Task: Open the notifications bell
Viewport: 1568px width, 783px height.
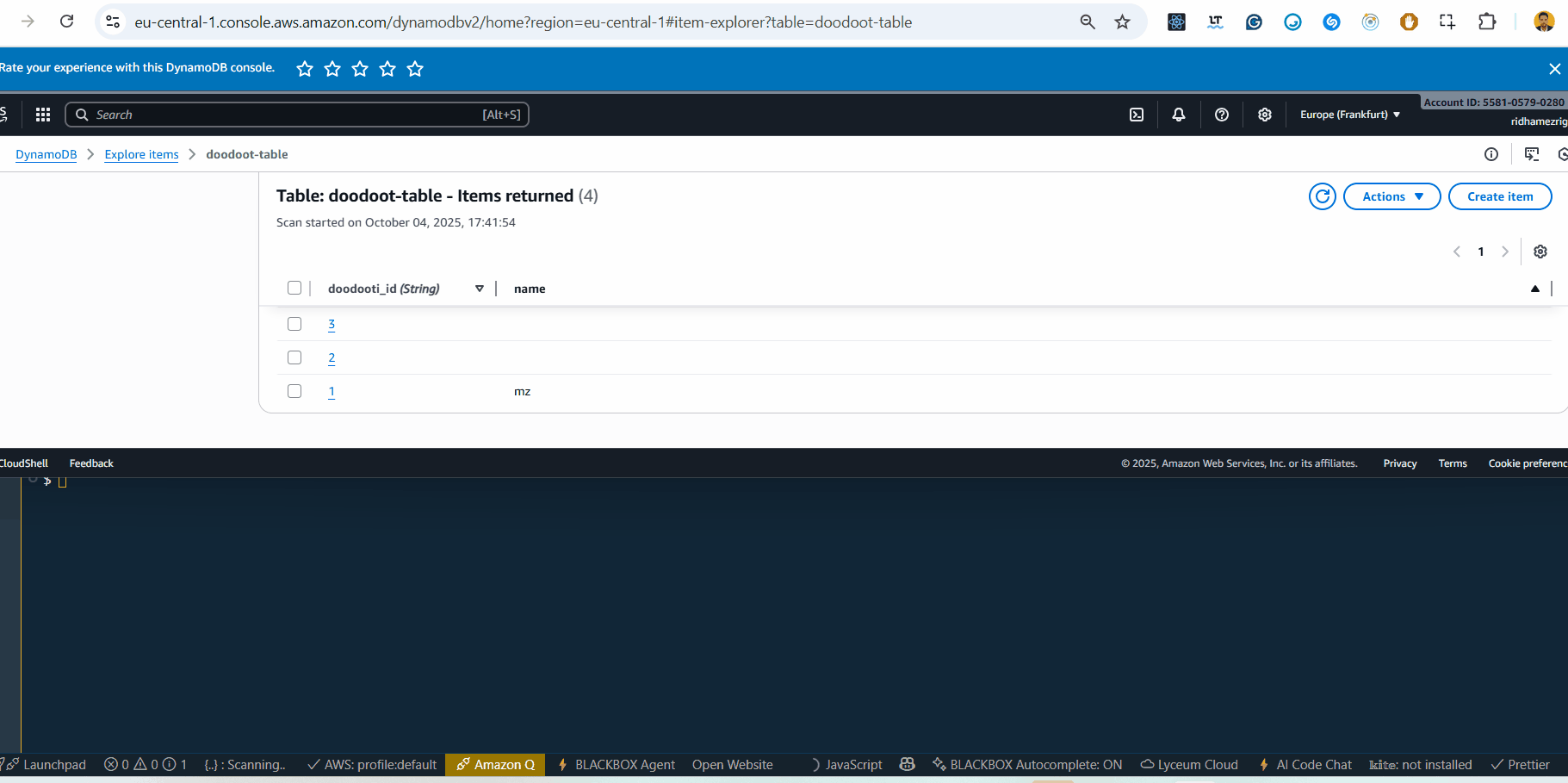Action: tap(1179, 115)
